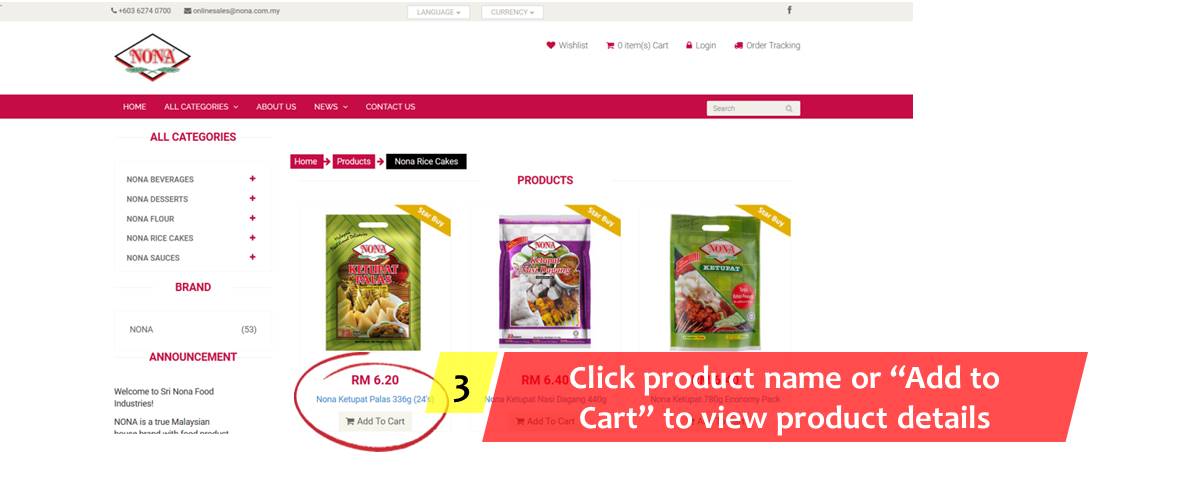The height and width of the screenshot is (484, 1187).
Task: Open the News menu
Action: click(x=331, y=107)
